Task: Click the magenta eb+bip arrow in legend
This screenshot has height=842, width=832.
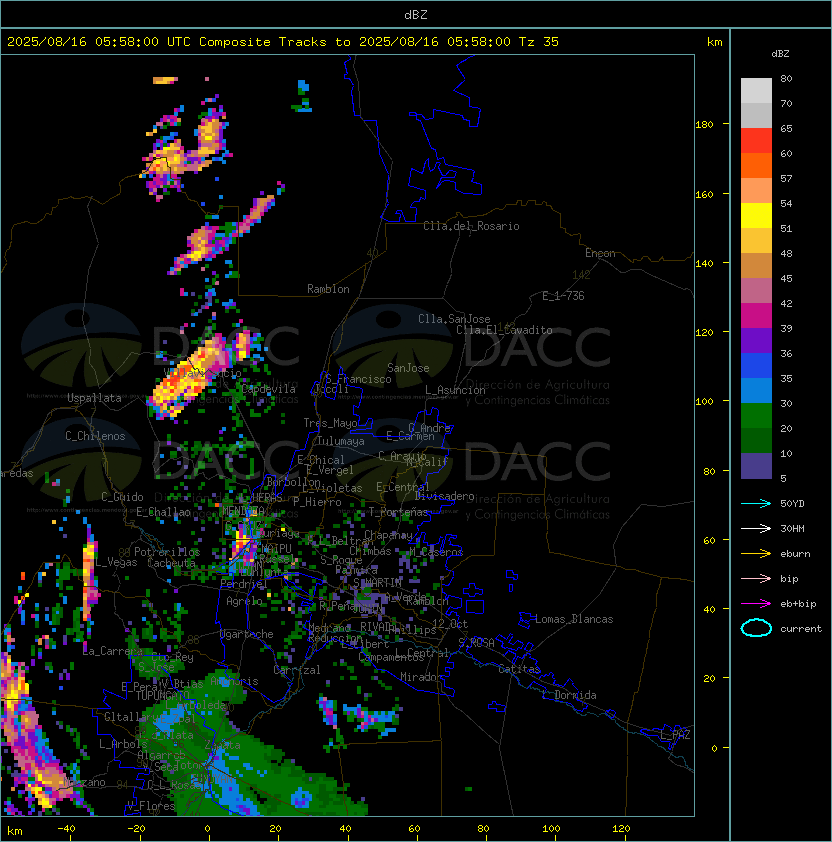Action: 756,604
